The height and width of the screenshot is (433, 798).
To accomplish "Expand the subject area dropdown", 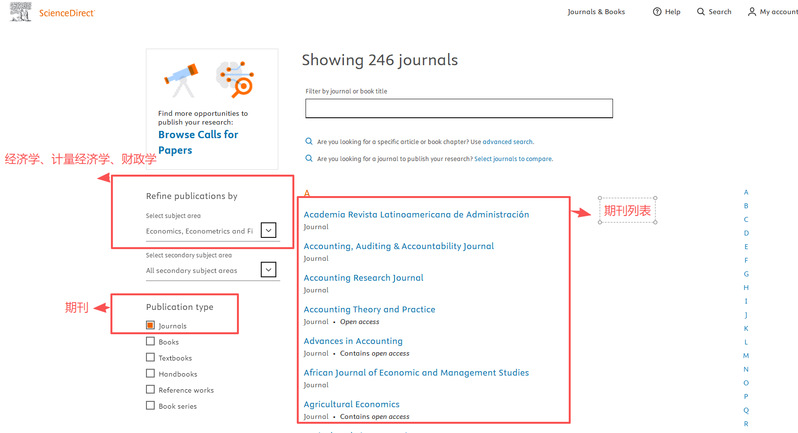I will coord(268,230).
